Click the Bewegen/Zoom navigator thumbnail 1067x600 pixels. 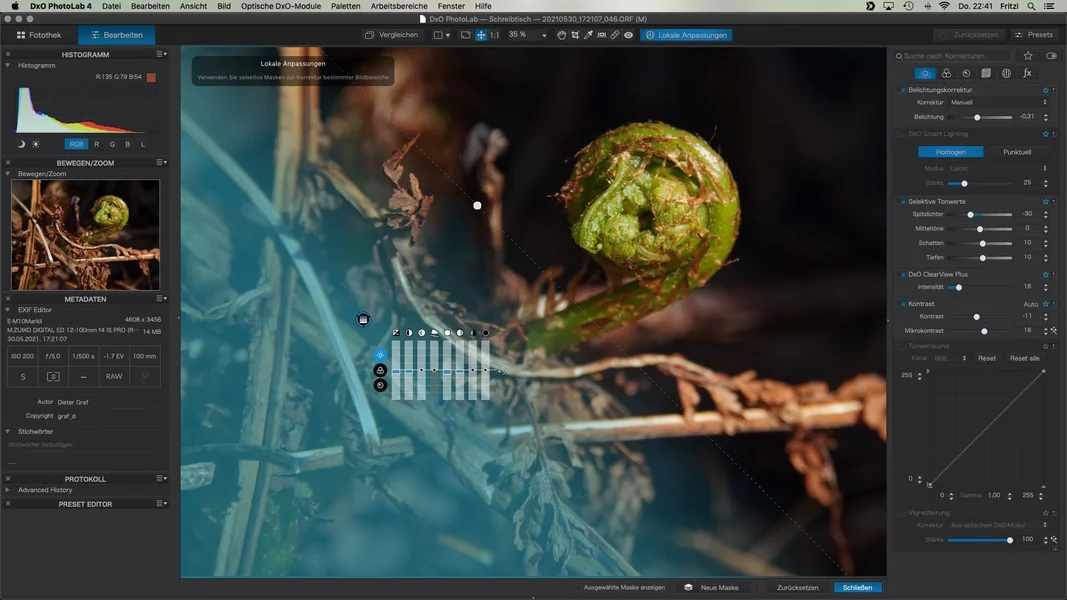[x=86, y=235]
